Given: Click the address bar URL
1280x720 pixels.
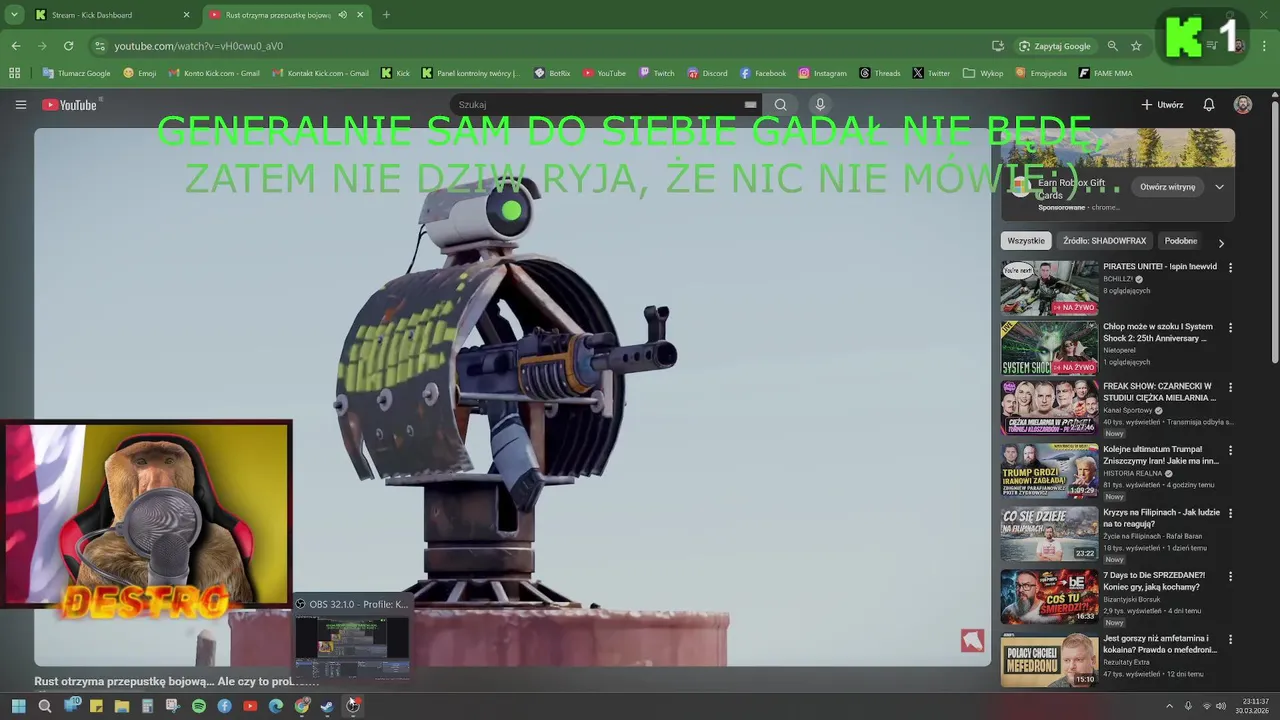Looking at the screenshot, I should pos(198,46).
